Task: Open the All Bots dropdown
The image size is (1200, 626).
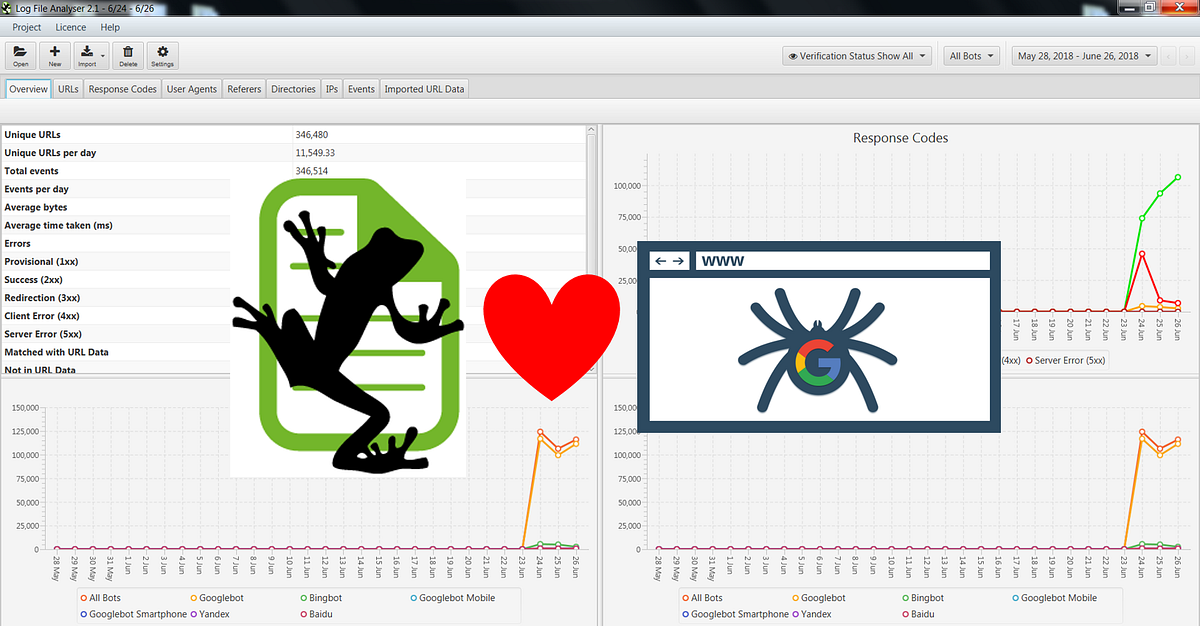Action: pyautogui.click(x=971, y=56)
